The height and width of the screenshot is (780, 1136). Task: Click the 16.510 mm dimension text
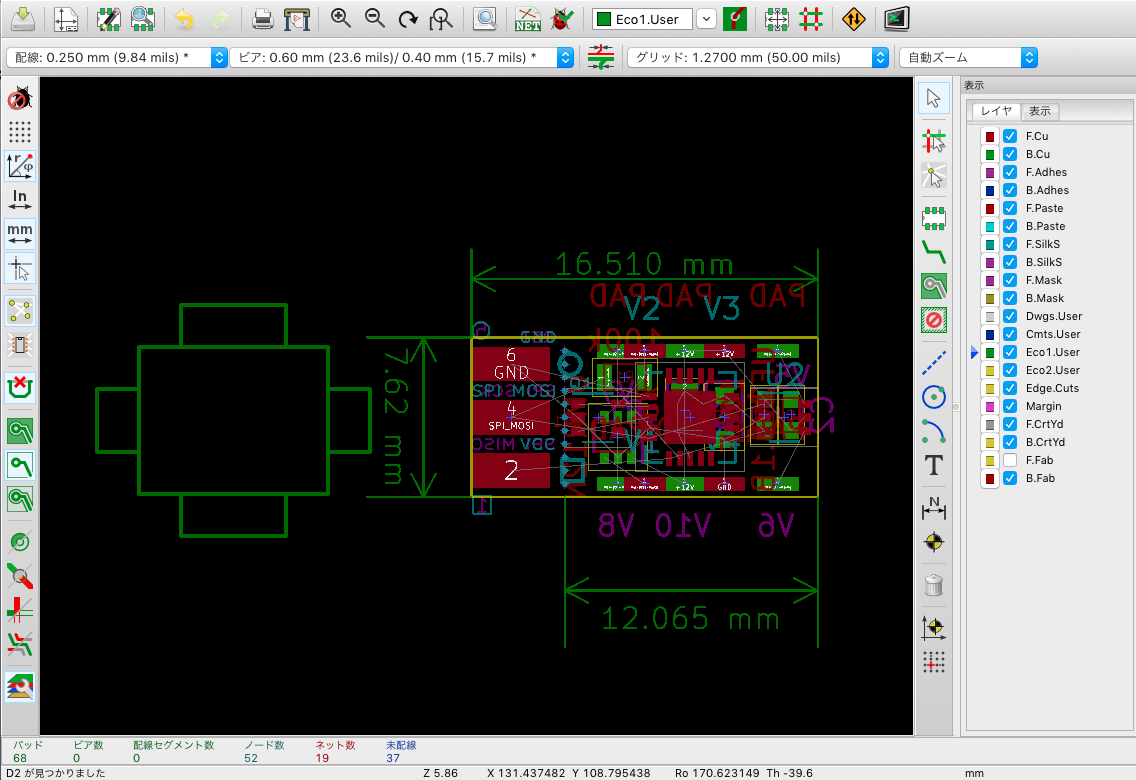(x=643, y=264)
